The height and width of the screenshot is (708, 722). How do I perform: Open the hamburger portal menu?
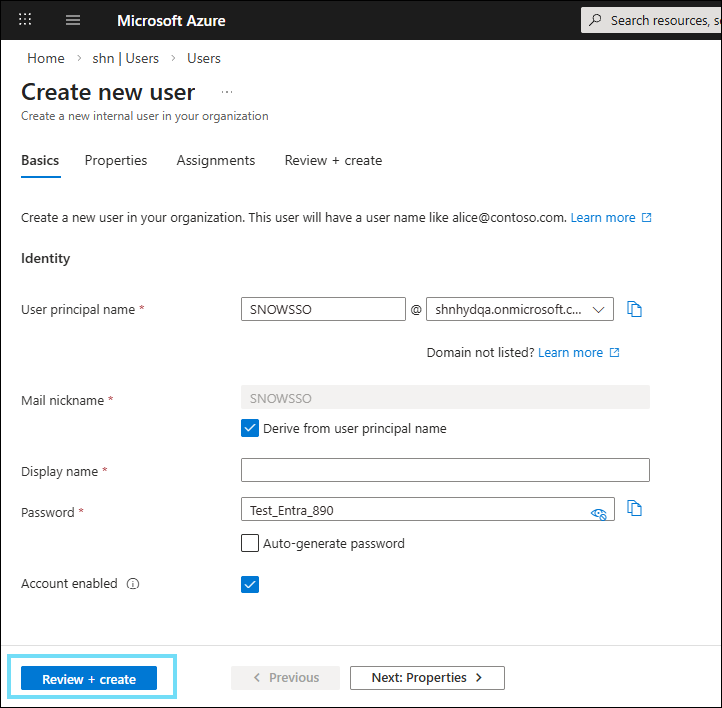[73, 20]
